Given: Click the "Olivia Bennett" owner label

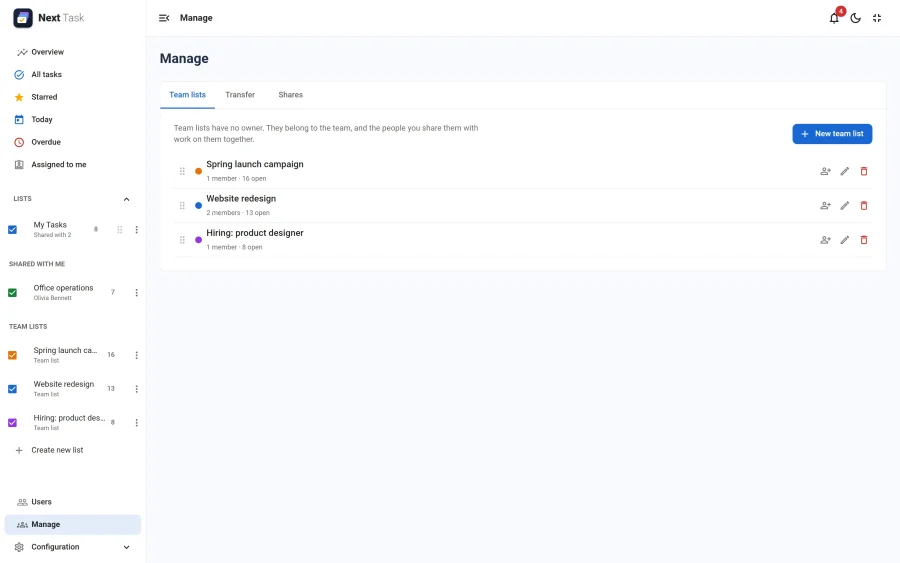Looking at the screenshot, I should tap(52, 298).
